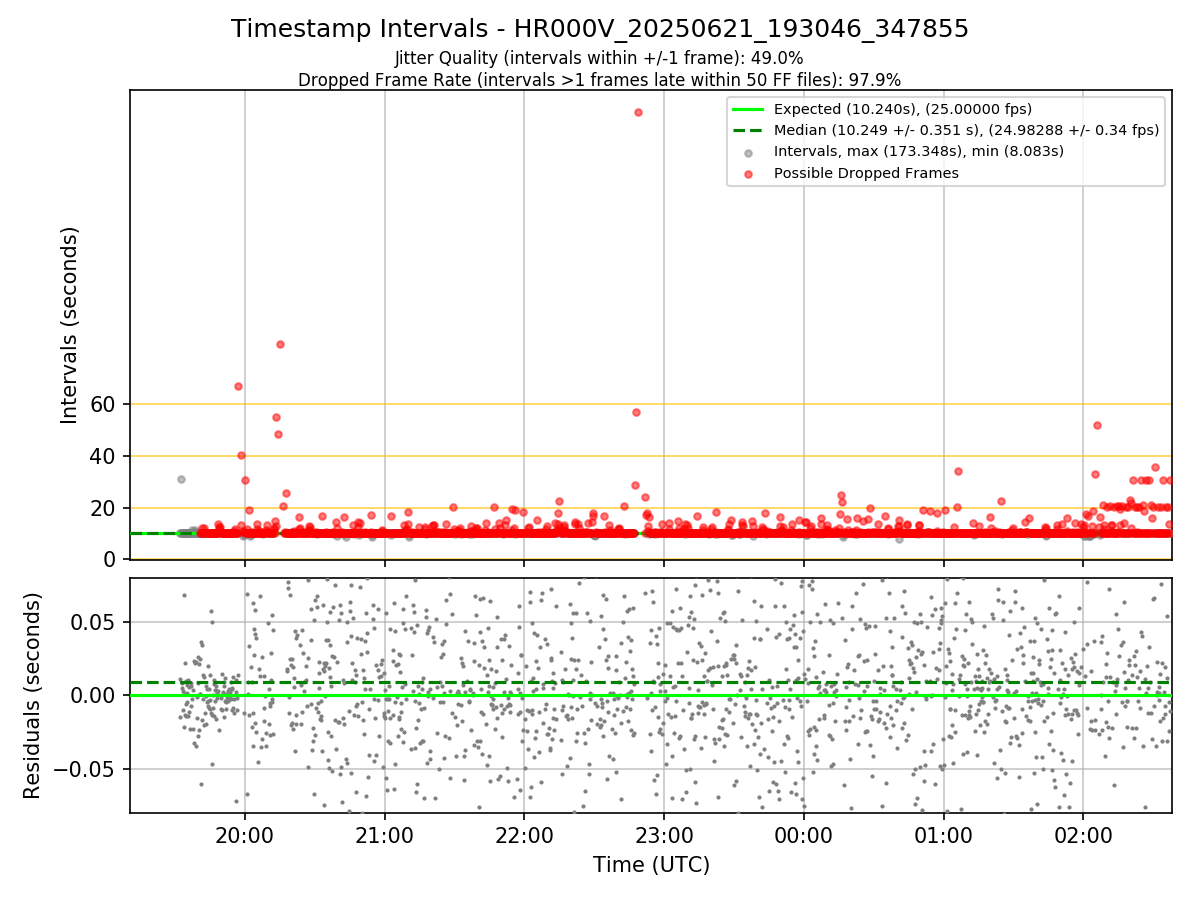This screenshot has width=1200, height=900.
Task: Click the plot title "Timestamp Intervals - HR000V_20250621_193046_347855"
Action: [x=600, y=29]
